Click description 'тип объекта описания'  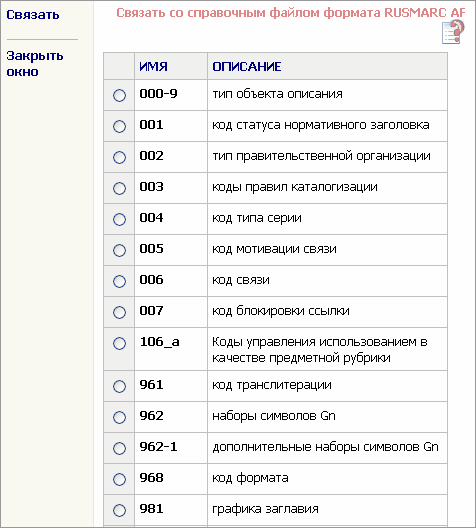point(277,94)
